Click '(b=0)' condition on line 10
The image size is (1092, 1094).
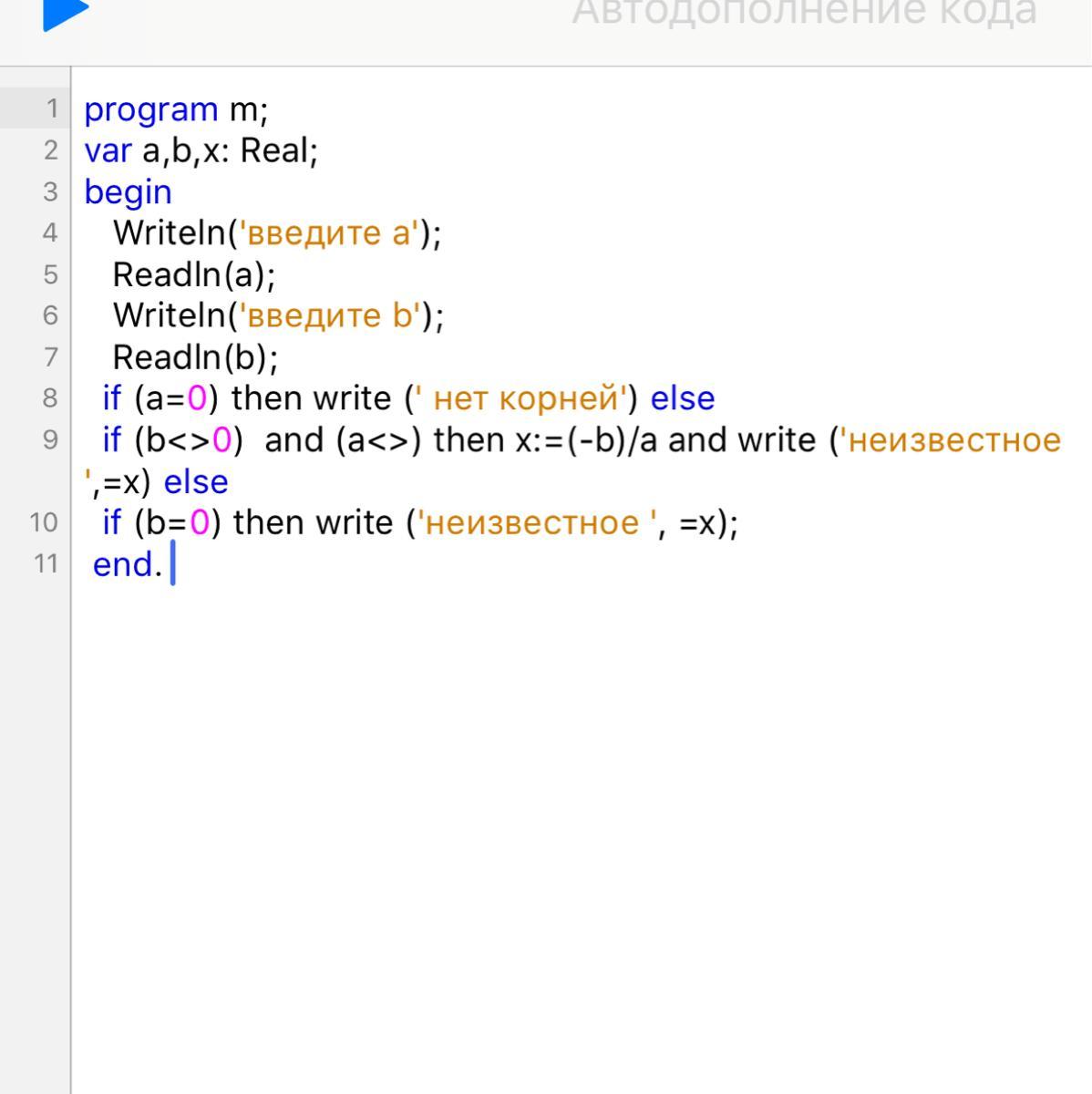[x=178, y=522]
